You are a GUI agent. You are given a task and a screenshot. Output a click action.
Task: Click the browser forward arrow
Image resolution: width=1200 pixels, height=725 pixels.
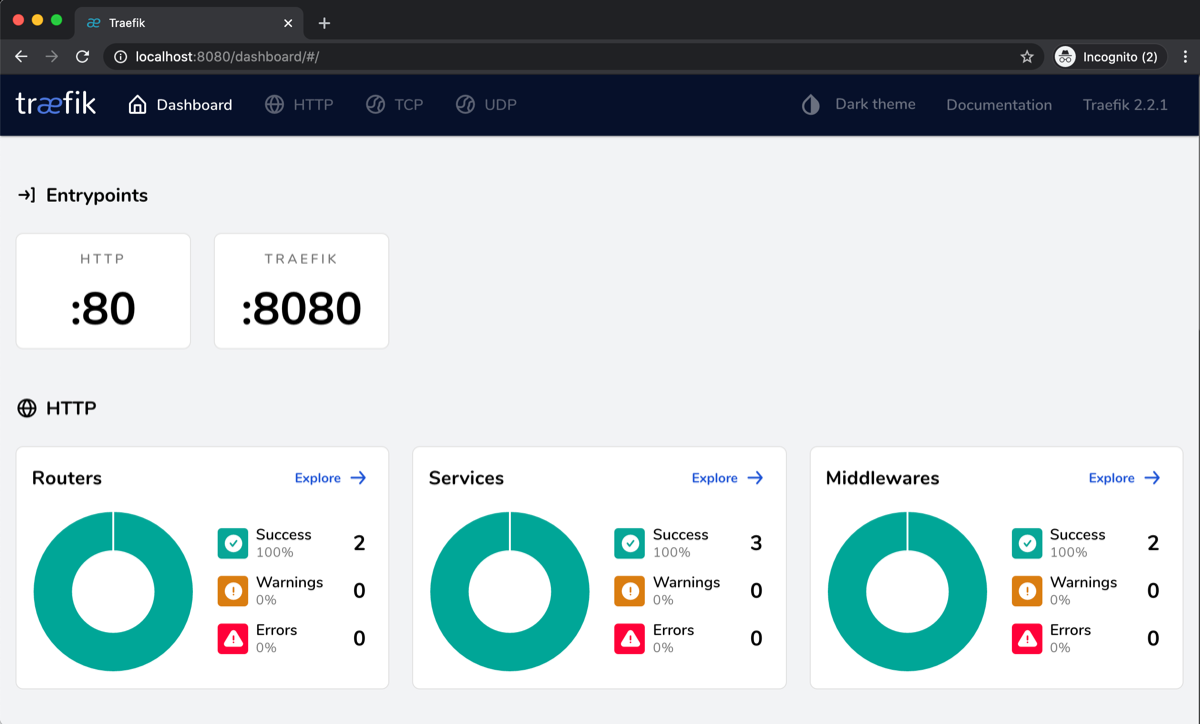(51, 57)
